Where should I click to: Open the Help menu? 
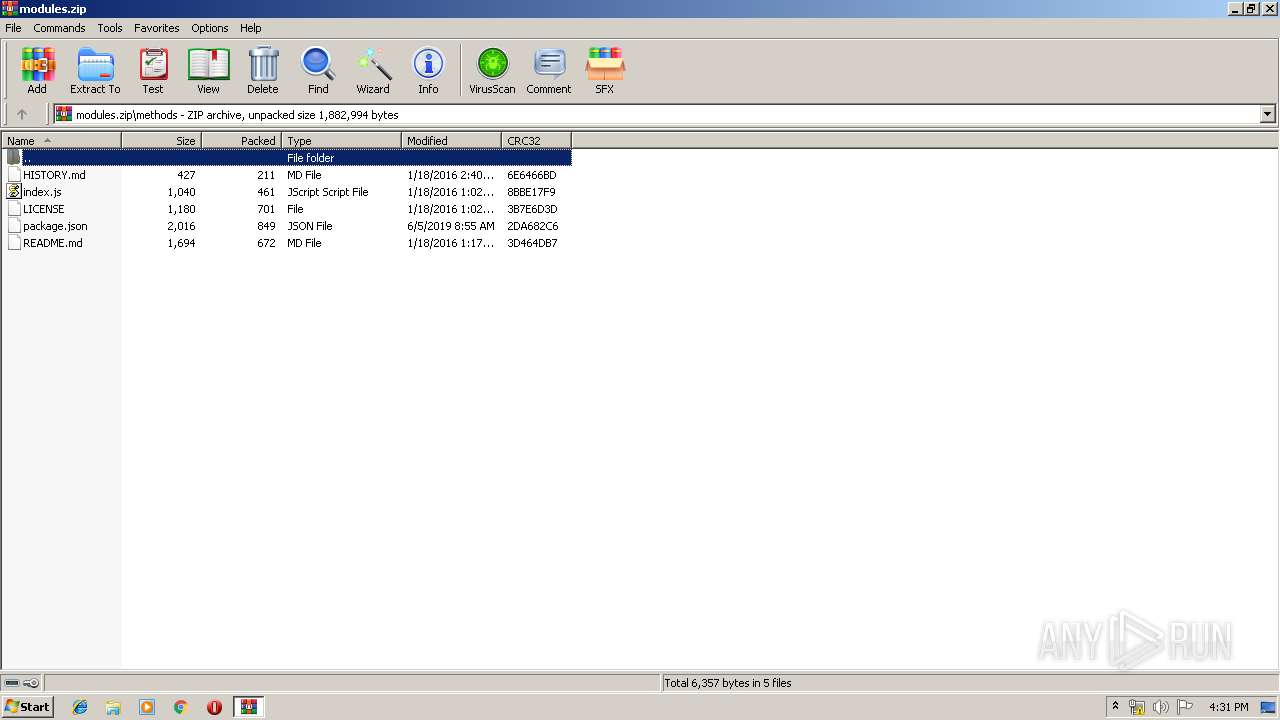(x=251, y=28)
